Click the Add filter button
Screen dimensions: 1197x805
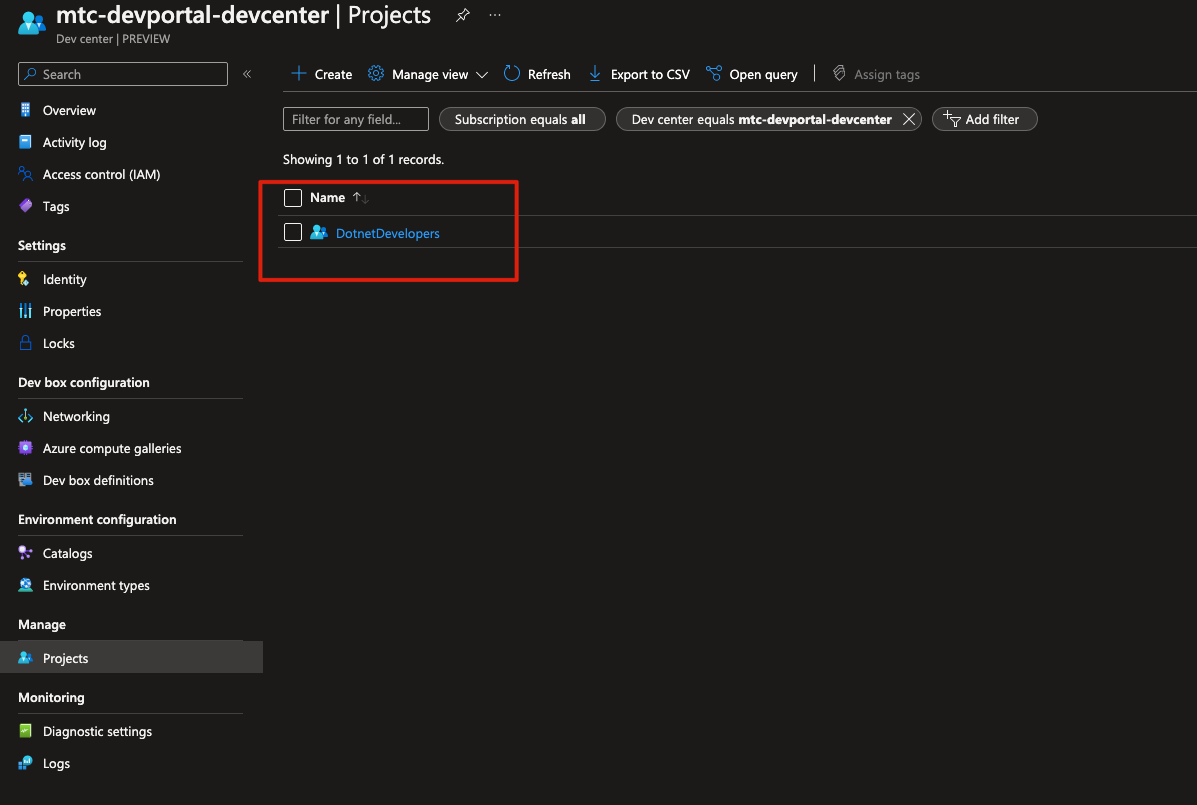(984, 119)
